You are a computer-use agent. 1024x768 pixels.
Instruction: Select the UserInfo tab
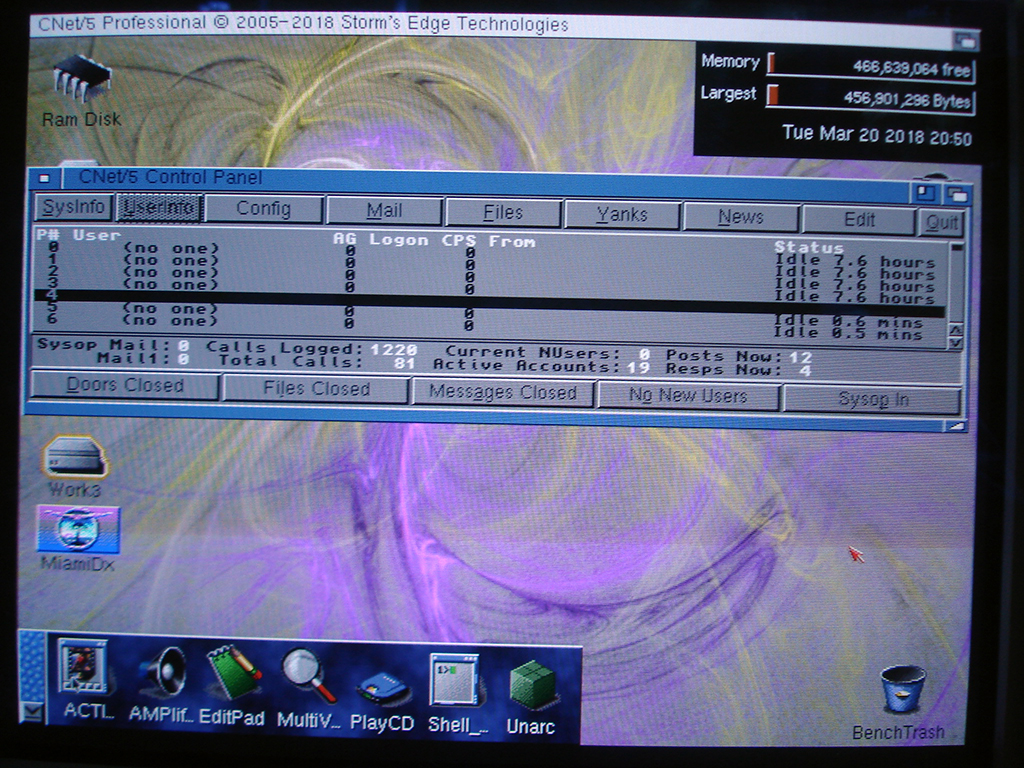coord(160,208)
